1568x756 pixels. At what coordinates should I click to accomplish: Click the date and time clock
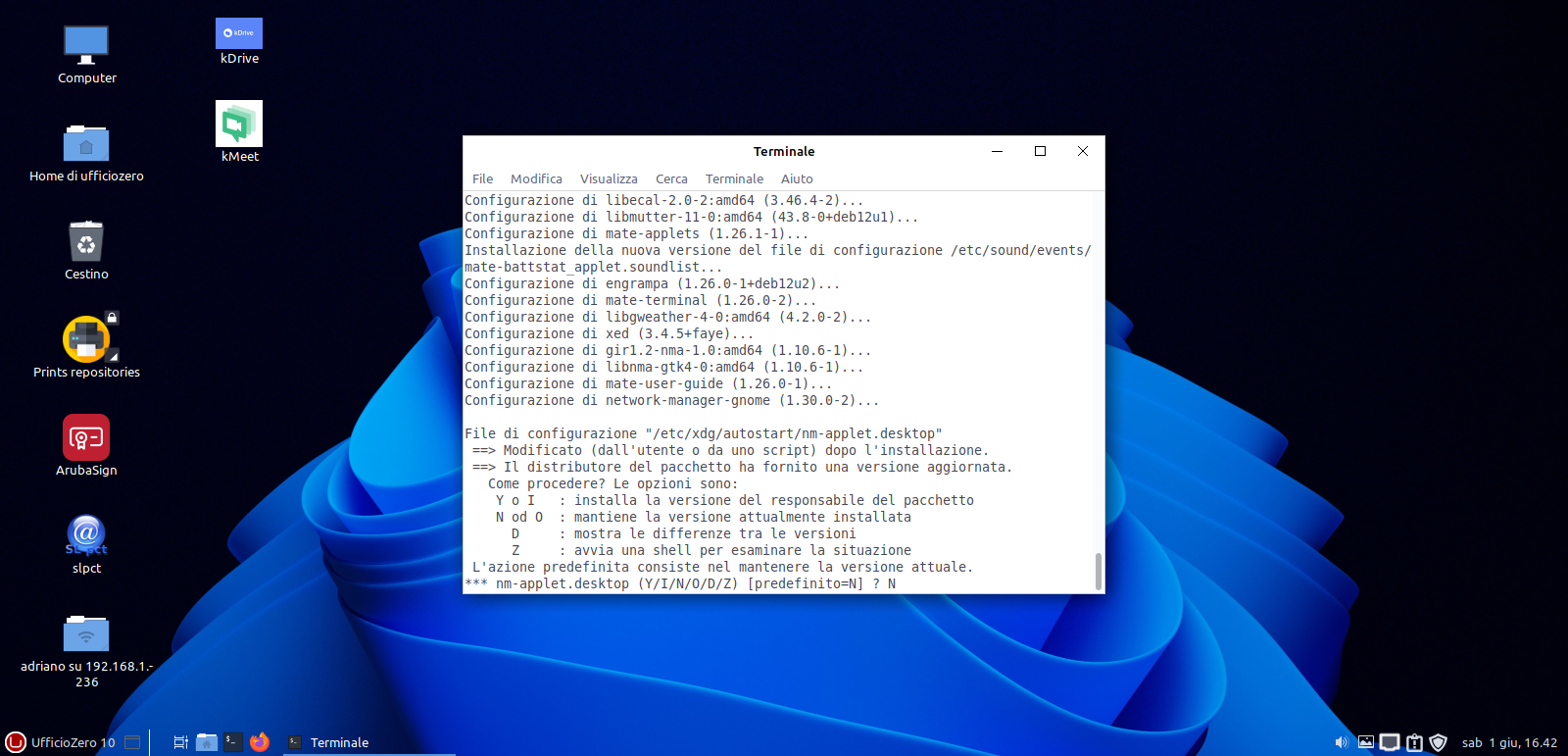point(1509,742)
